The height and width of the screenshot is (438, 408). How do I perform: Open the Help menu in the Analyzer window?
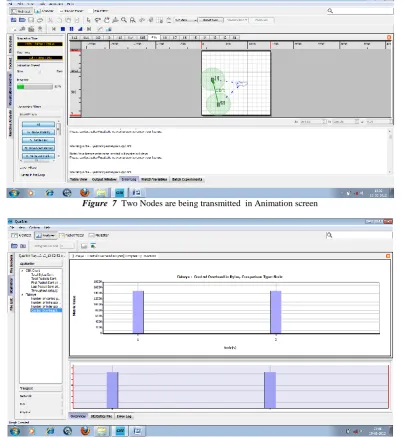[x=47, y=227]
